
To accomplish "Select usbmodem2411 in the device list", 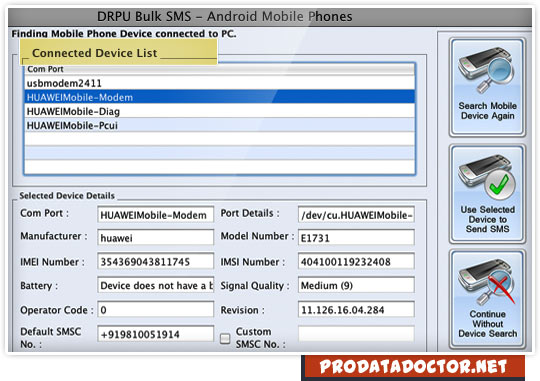I will click(x=220, y=83).
